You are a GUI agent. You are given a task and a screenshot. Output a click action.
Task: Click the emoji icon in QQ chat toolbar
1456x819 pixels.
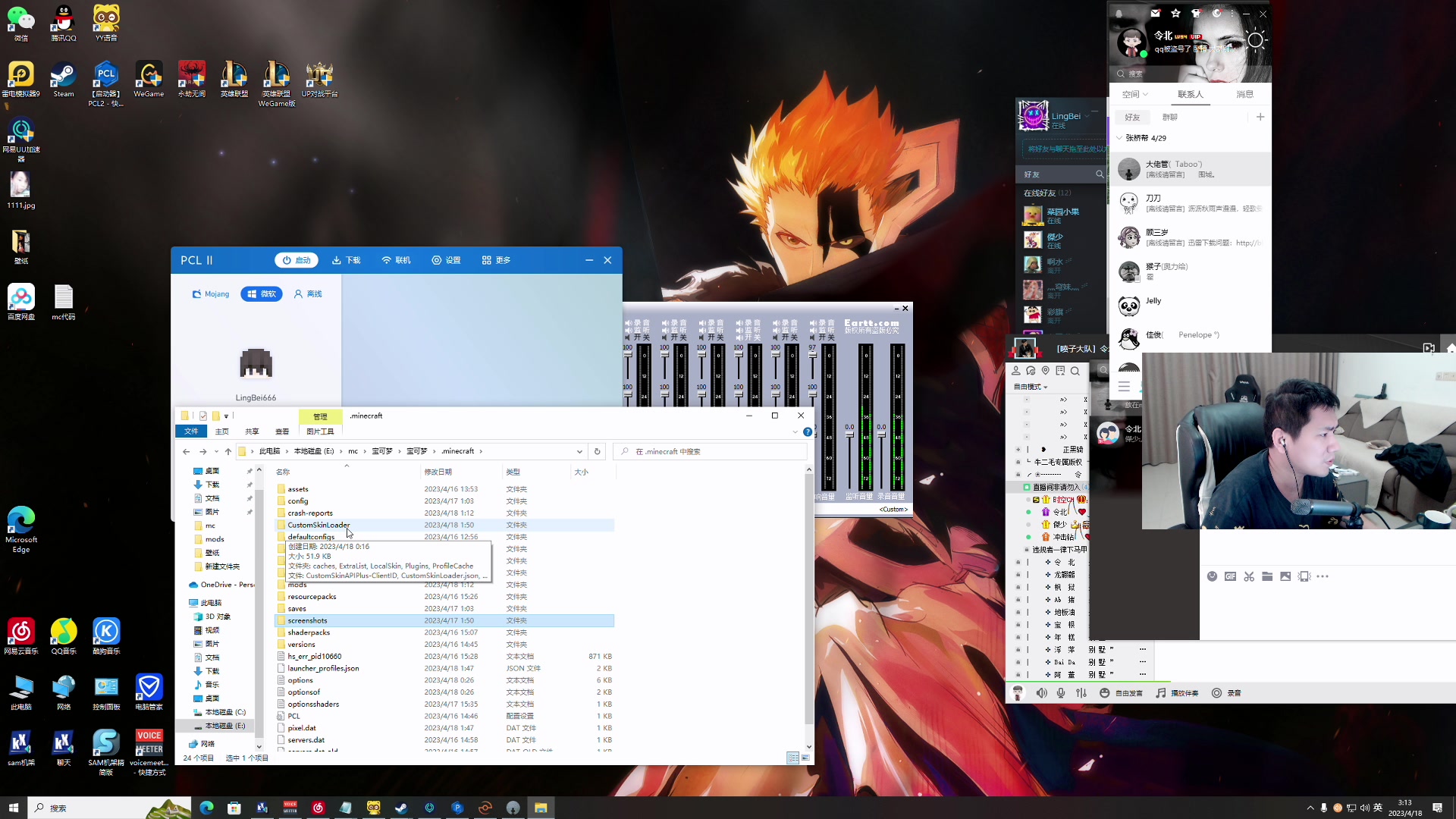click(1212, 576)
